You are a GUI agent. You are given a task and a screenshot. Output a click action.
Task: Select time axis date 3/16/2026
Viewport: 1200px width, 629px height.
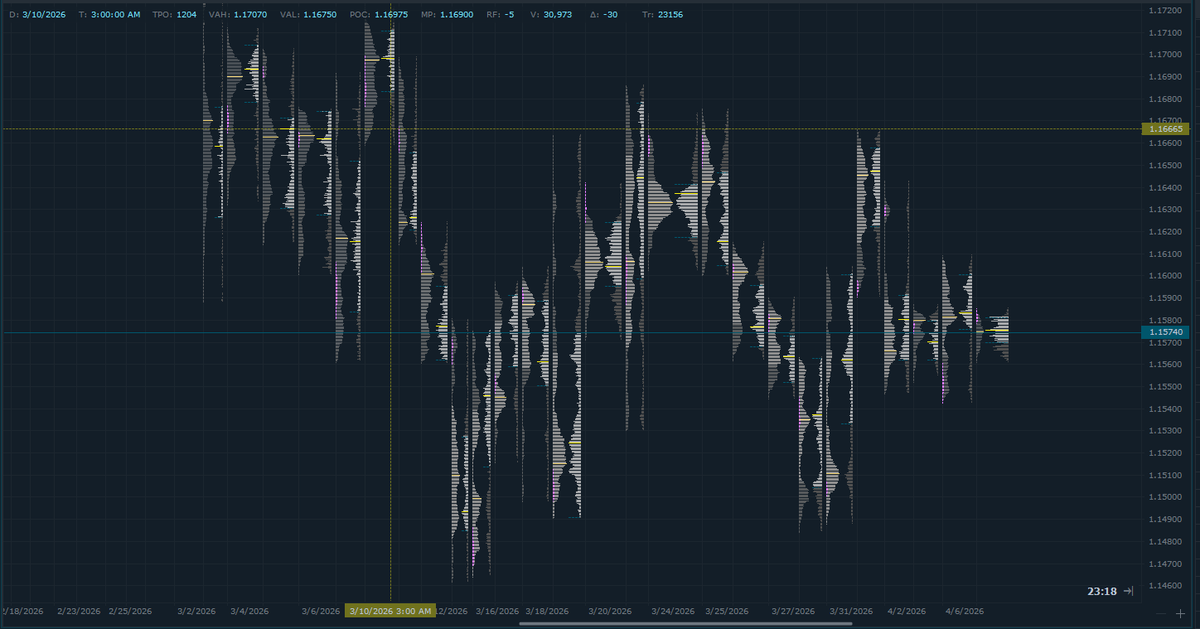coord(497,611)
